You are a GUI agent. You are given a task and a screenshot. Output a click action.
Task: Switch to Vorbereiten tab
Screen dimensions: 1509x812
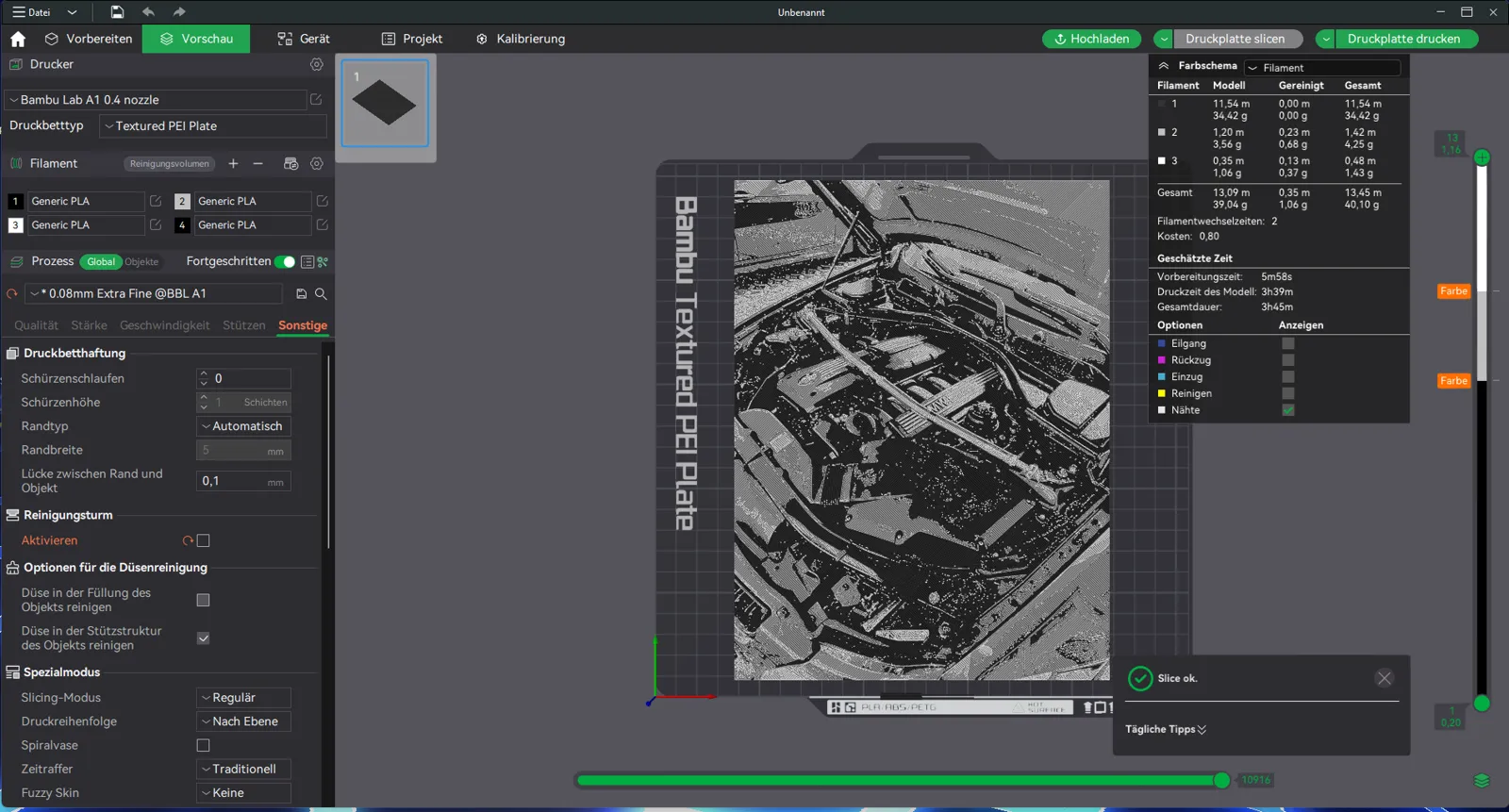[x=89, y=39]
